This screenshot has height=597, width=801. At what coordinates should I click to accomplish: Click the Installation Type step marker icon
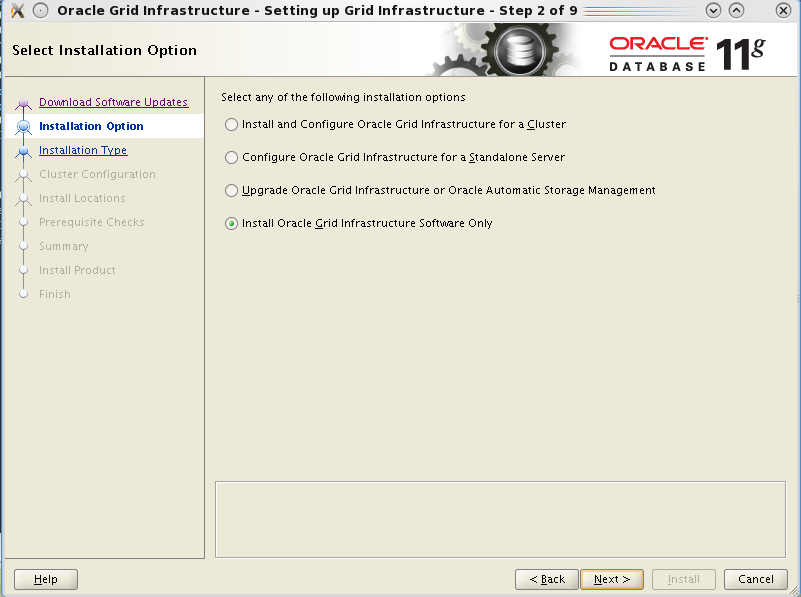23,151
